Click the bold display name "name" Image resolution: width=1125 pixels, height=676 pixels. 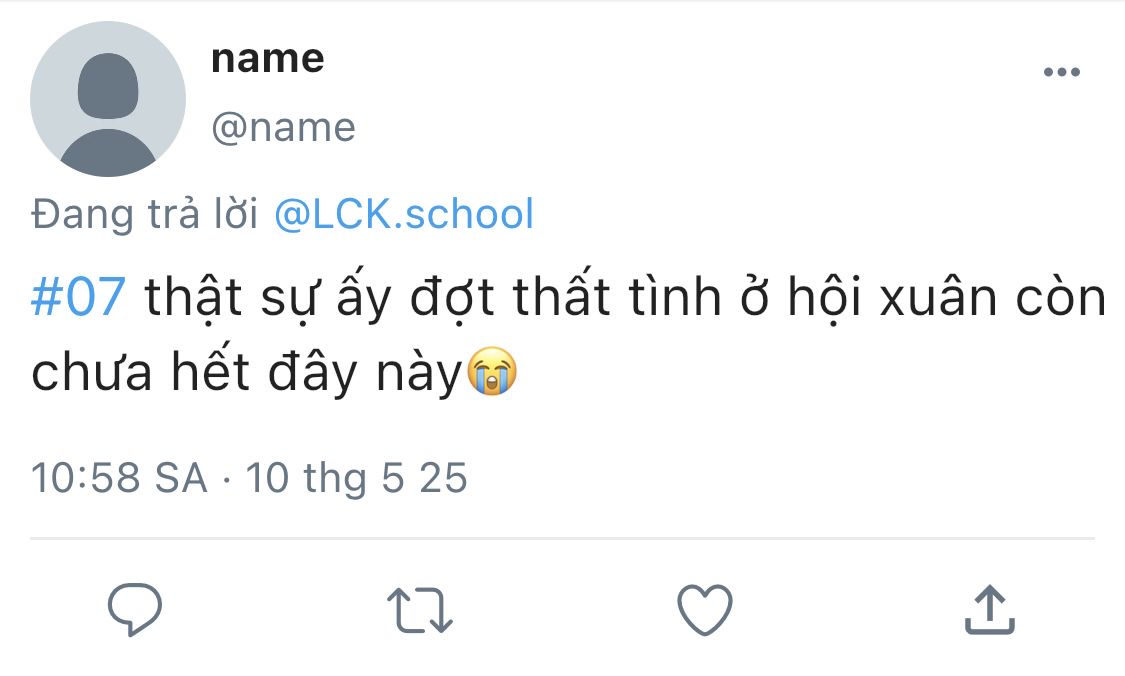point(268,58)
